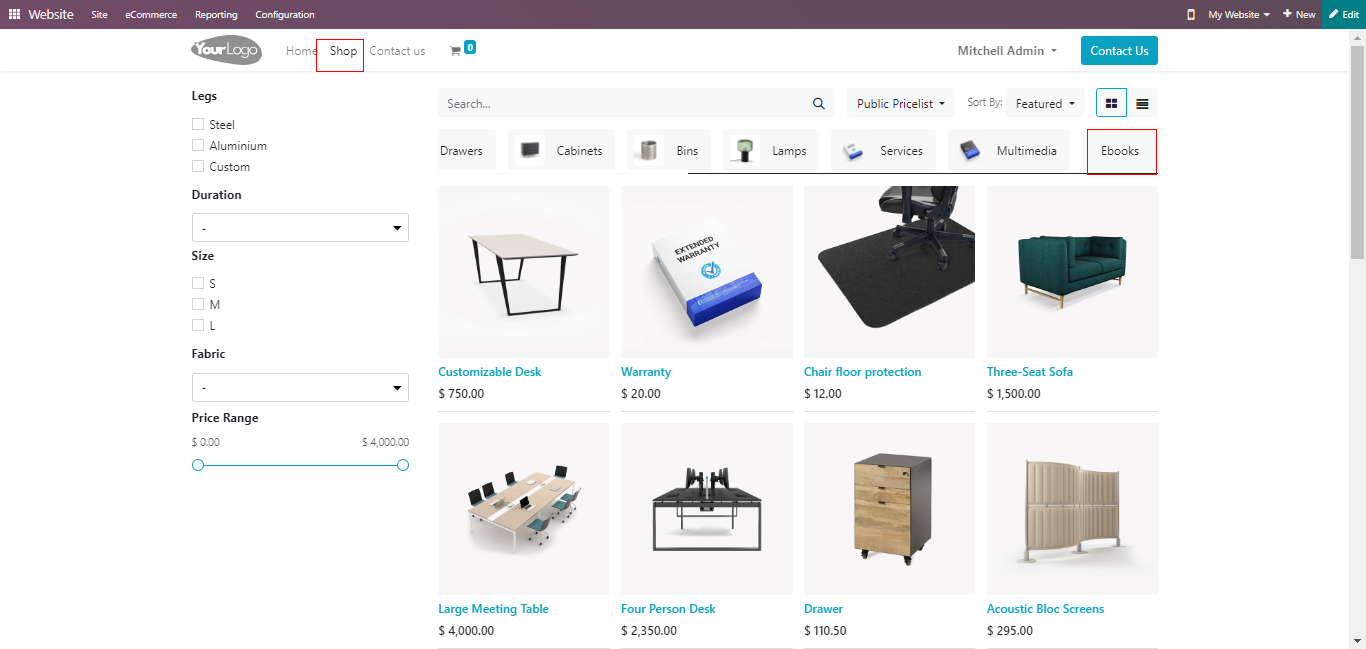
Task: Open the YourLogo home logo
Action: click(227, 50)
